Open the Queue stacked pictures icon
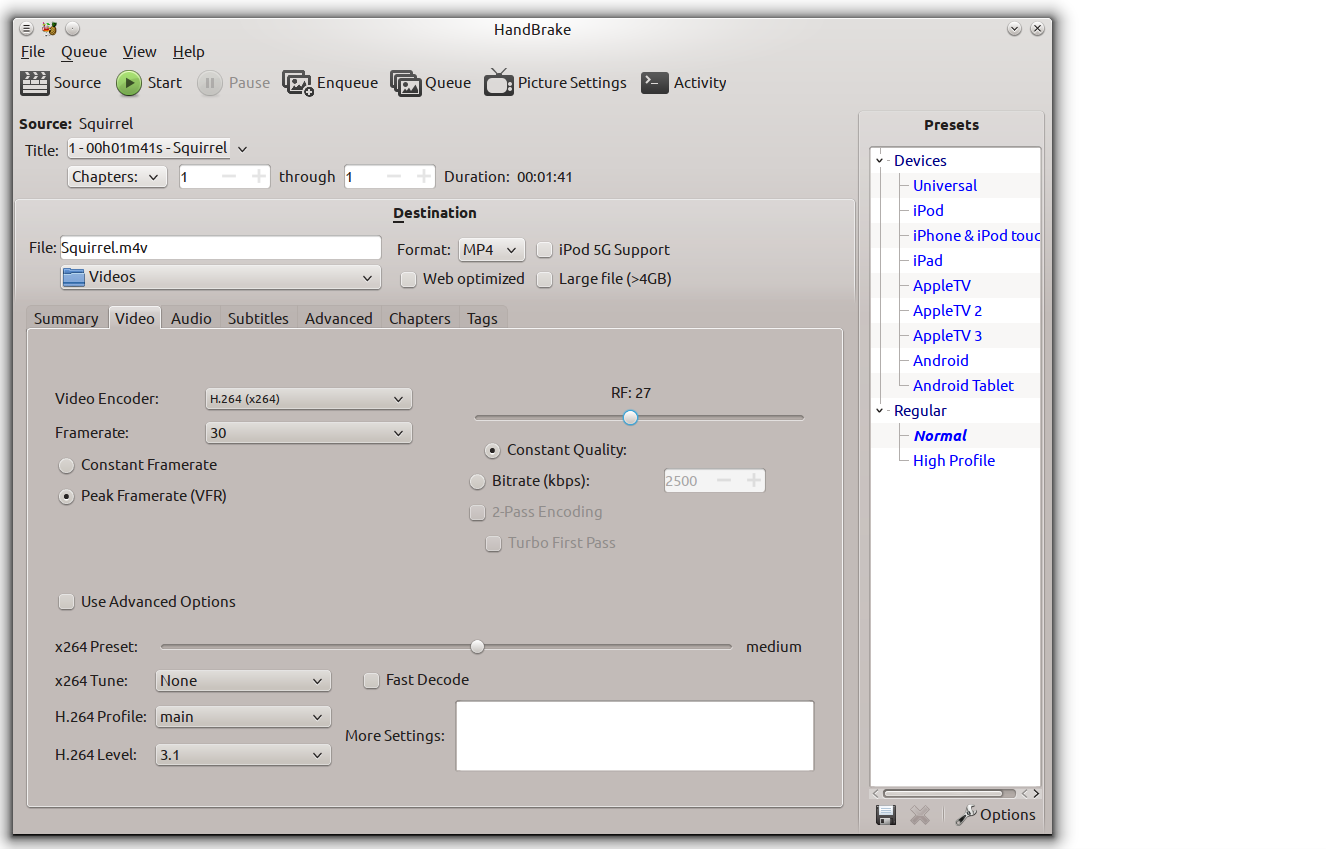1326x849 pixels. click(x=406, y=83)
